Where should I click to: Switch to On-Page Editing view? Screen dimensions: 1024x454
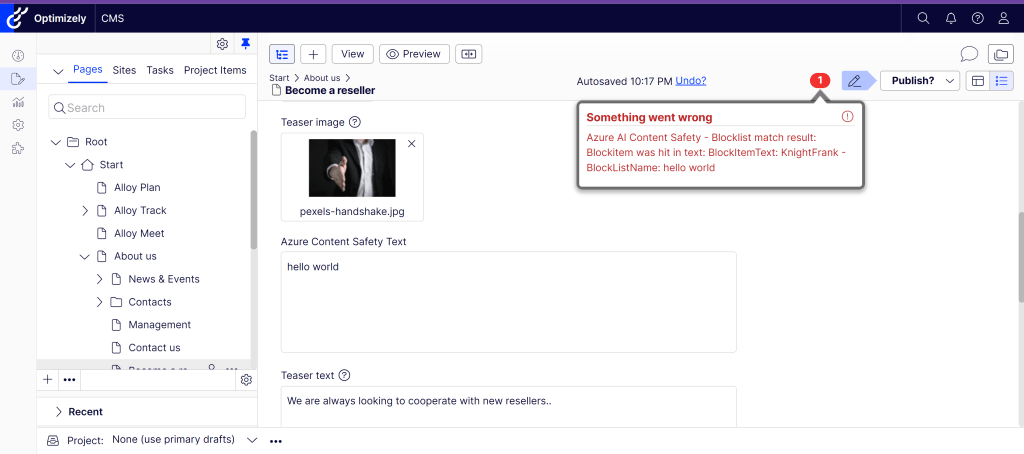[x=978, y=81]
